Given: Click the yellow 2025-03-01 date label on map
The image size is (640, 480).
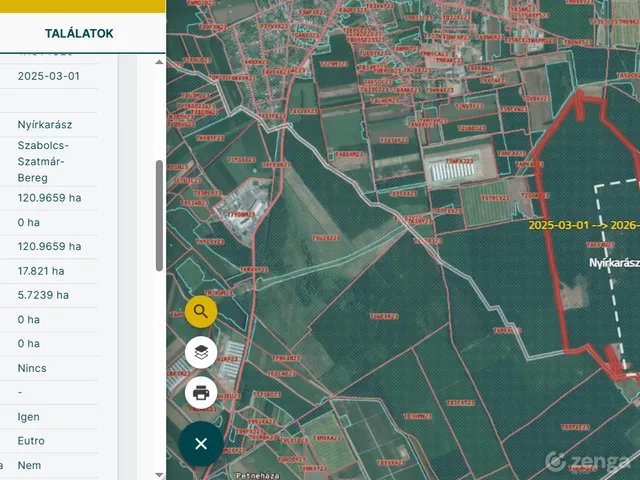Looking at the screenshot, I should click(x=565, y=226).
